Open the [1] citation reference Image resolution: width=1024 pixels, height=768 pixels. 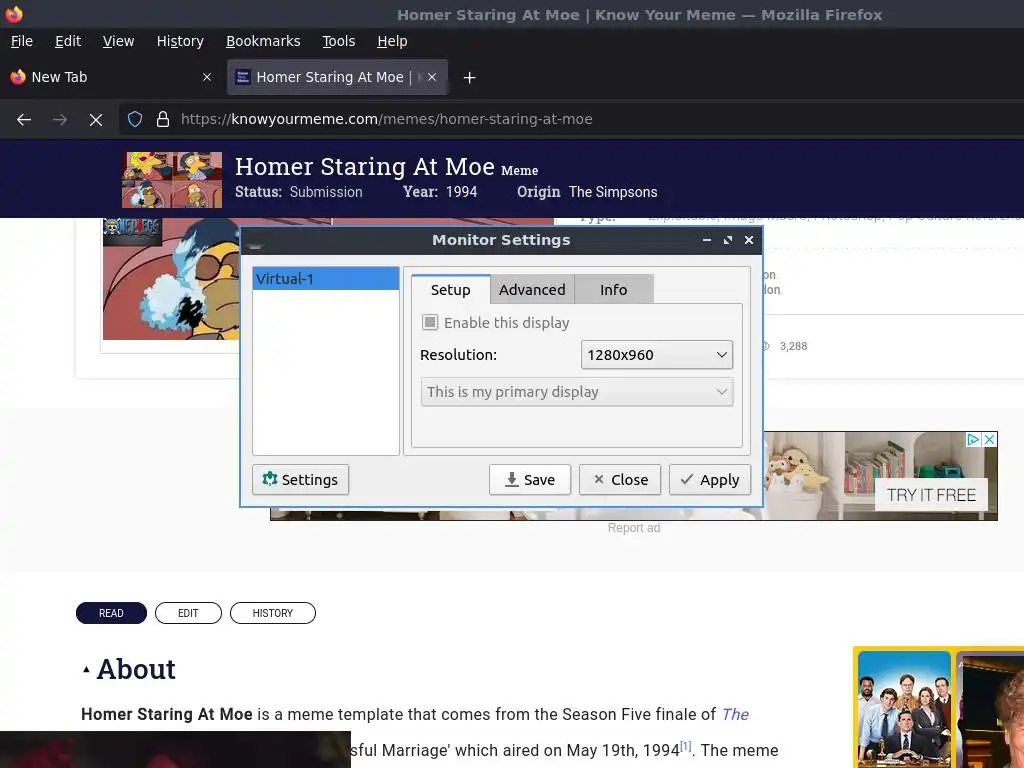coord(685,746)
